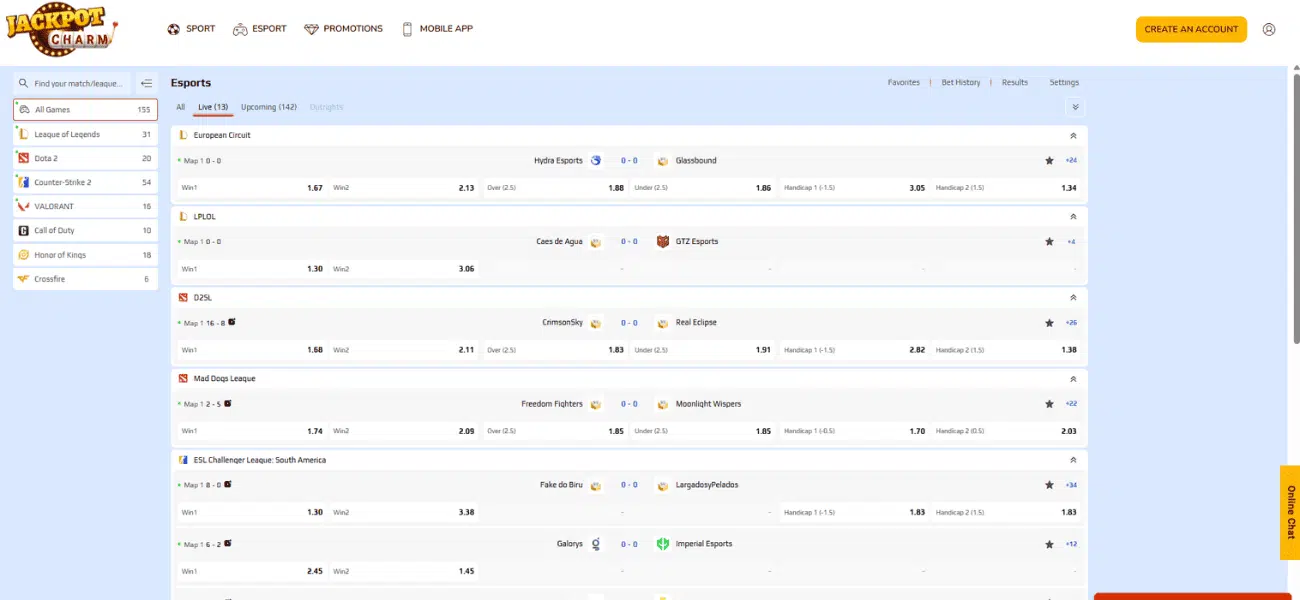This screenshot has height=600, width=1300.
Task: Star the Caes de Agua vs GTZ Esports match
Action: coord(1049,241)
